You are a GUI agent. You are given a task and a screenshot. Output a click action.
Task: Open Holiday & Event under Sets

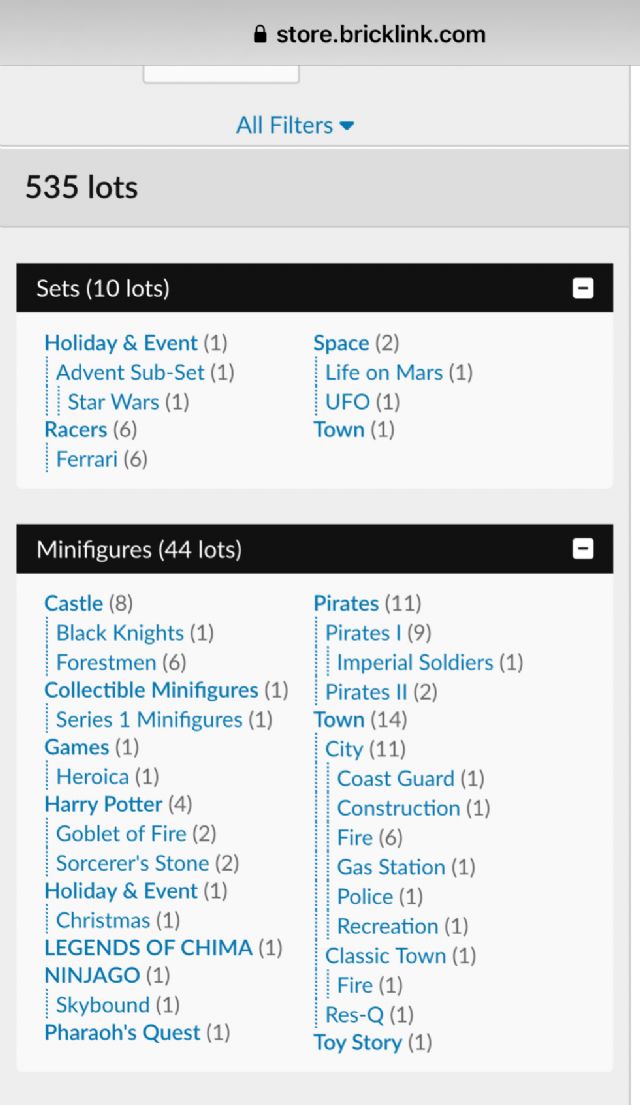click(121, 343)
